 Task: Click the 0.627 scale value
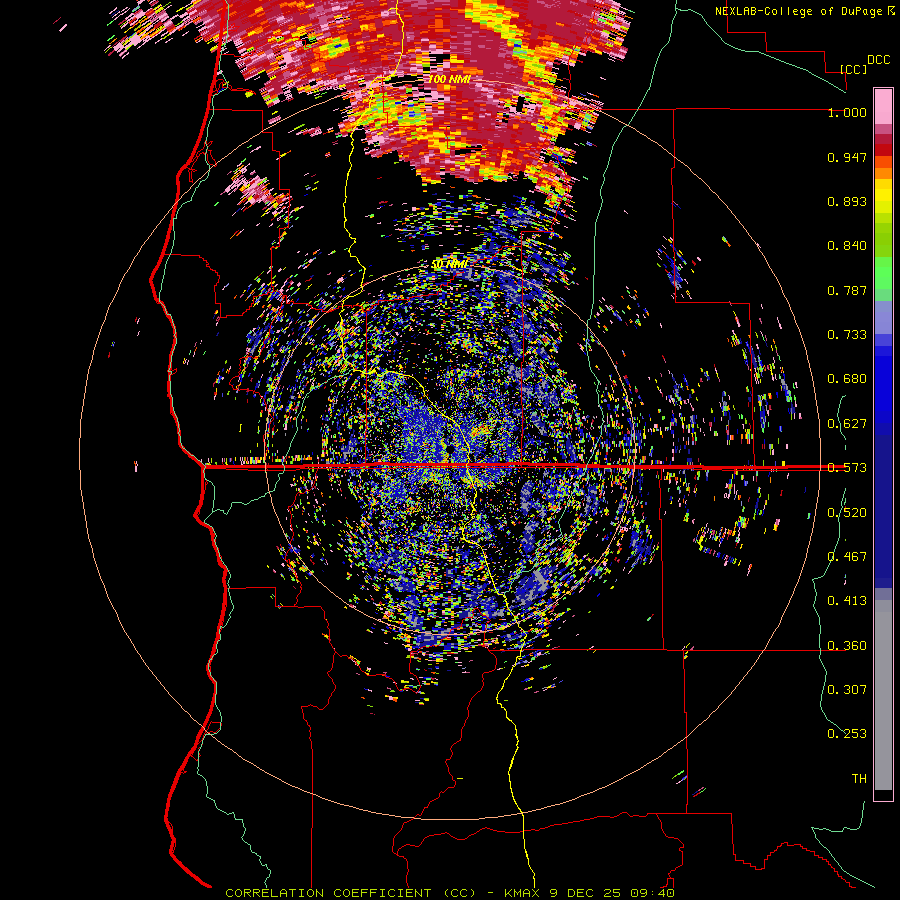847,424
